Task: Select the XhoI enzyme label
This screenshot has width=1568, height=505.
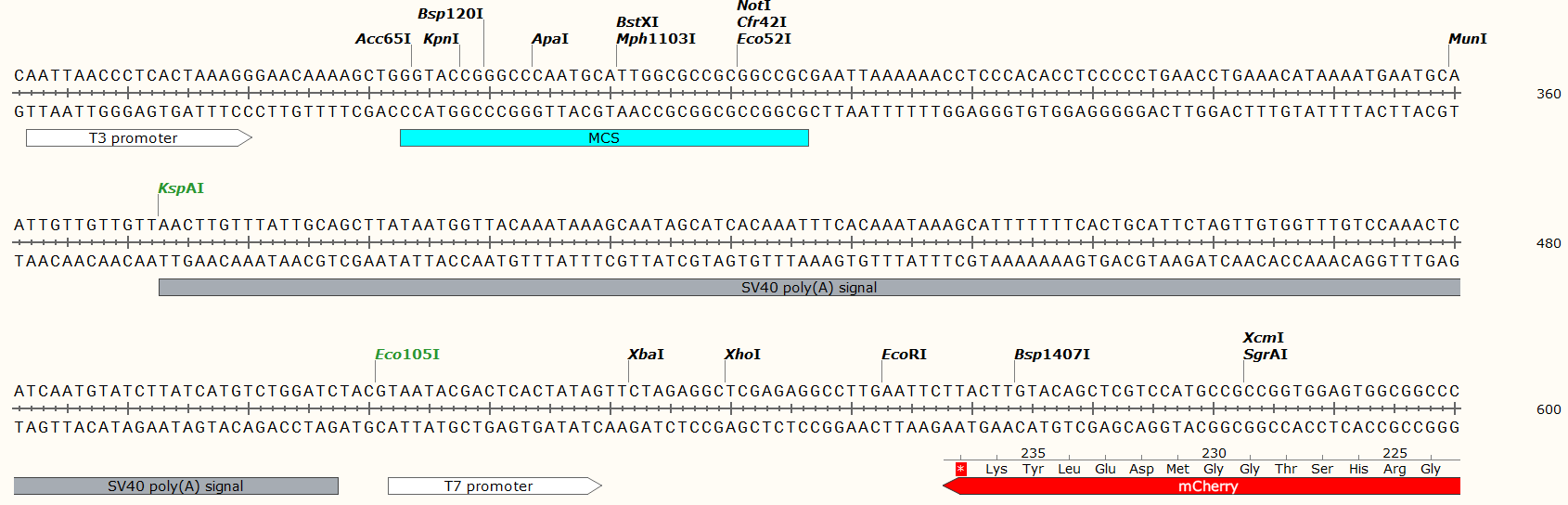Action: [x=742, y=355]
